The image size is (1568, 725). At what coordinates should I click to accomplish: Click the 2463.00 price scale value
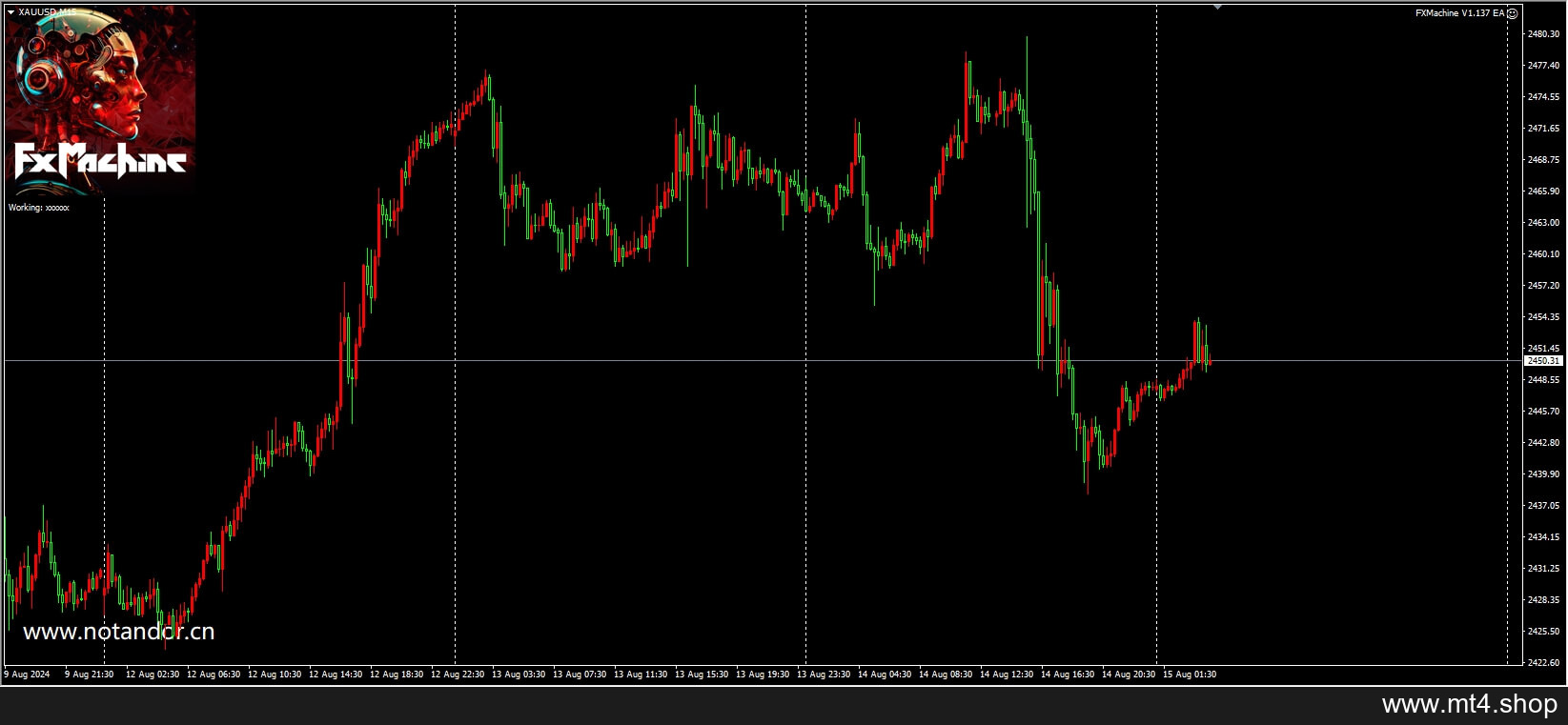click(x=1543, y=223)
